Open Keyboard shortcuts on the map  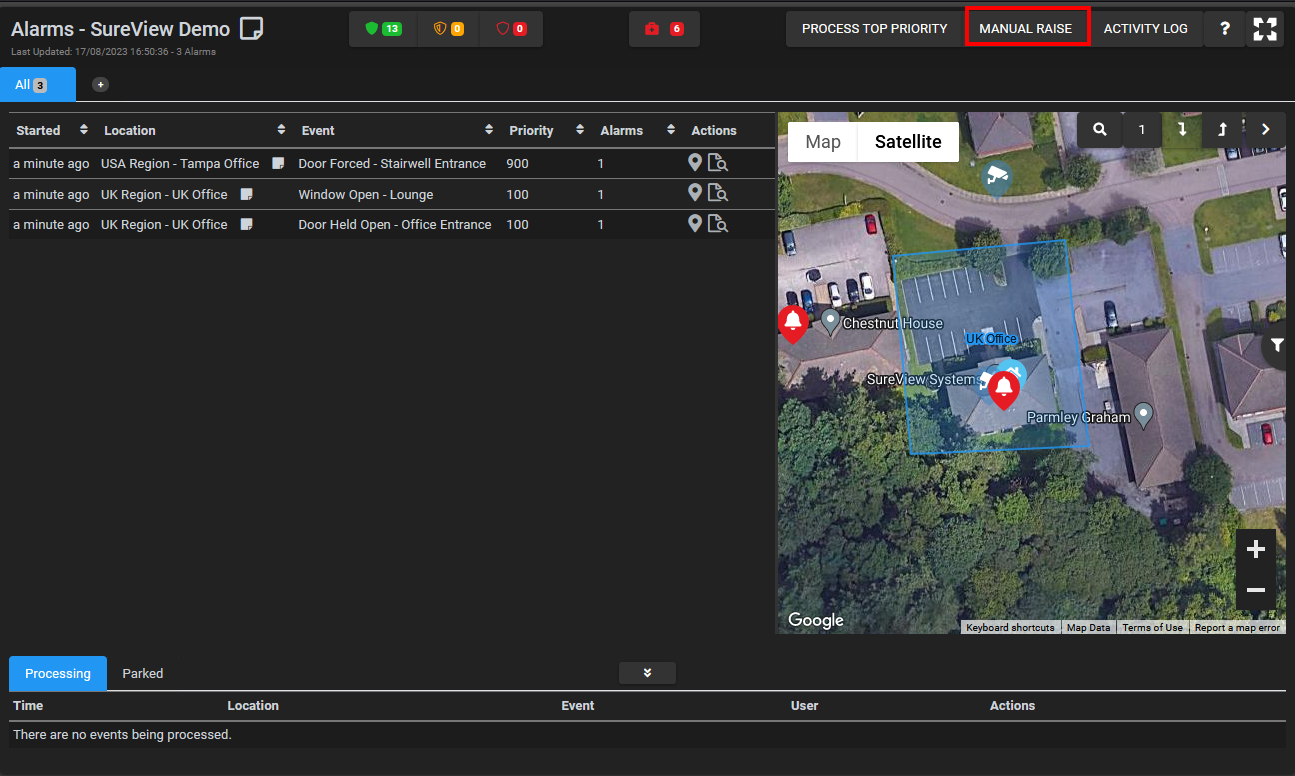1010,628
